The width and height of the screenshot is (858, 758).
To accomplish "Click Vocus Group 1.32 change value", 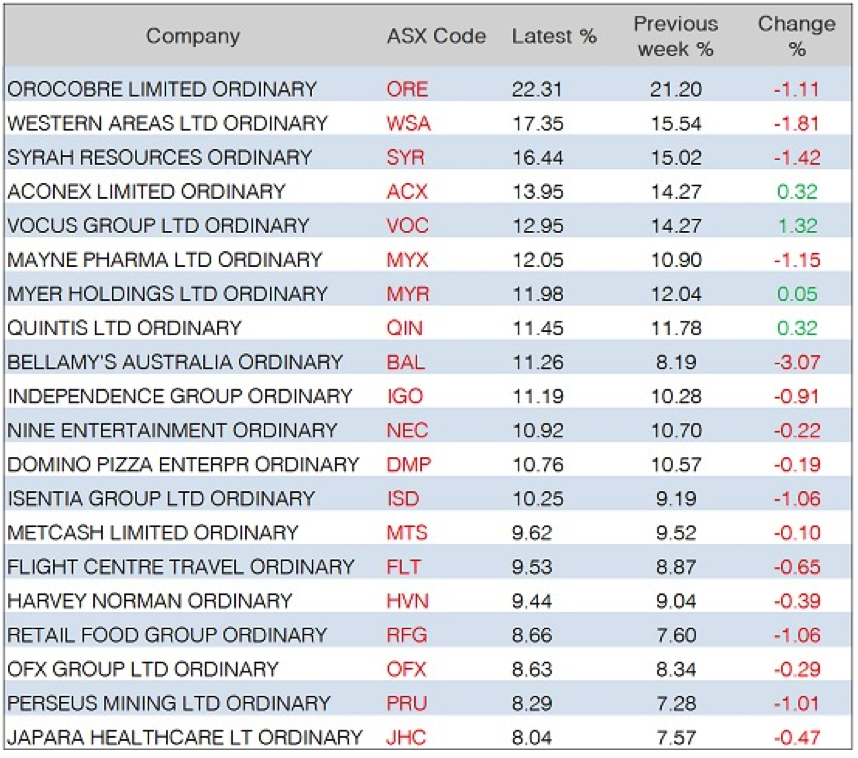I will pos(797,225).
